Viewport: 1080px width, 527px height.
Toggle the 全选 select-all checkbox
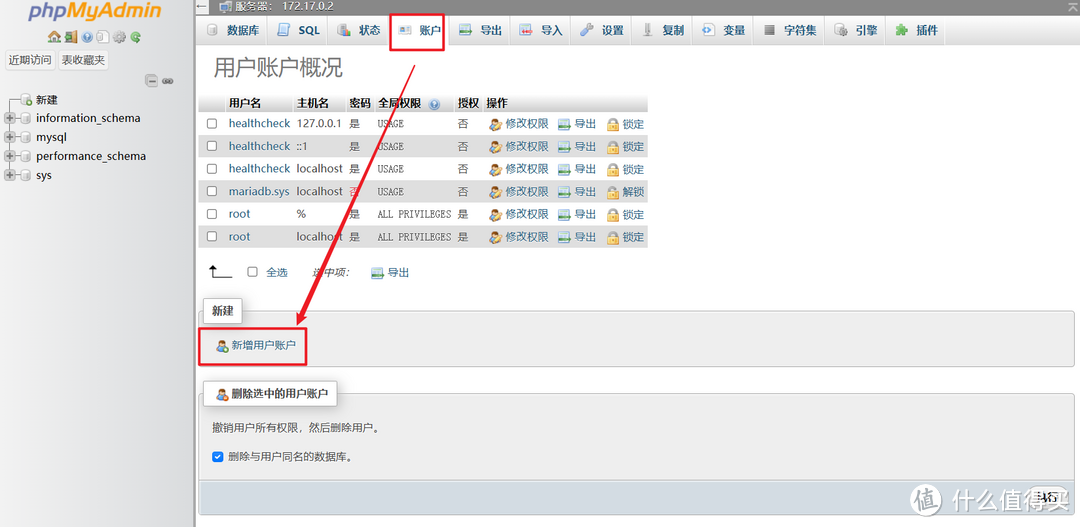[x=253, y=272]
